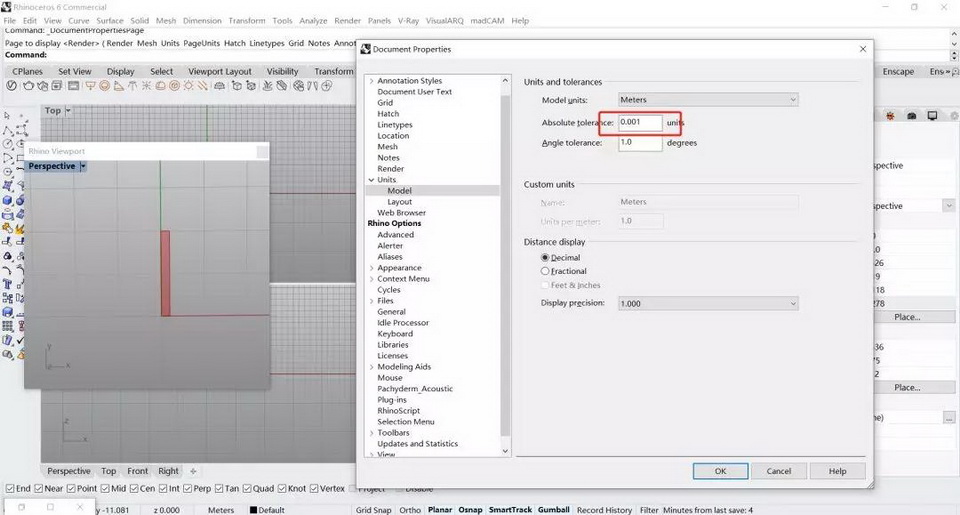Image resolution: width=960 pixels, height=515 pixels.
Task: Select the Polyline tool in left toolbar
Action: (x=7, y=130)
